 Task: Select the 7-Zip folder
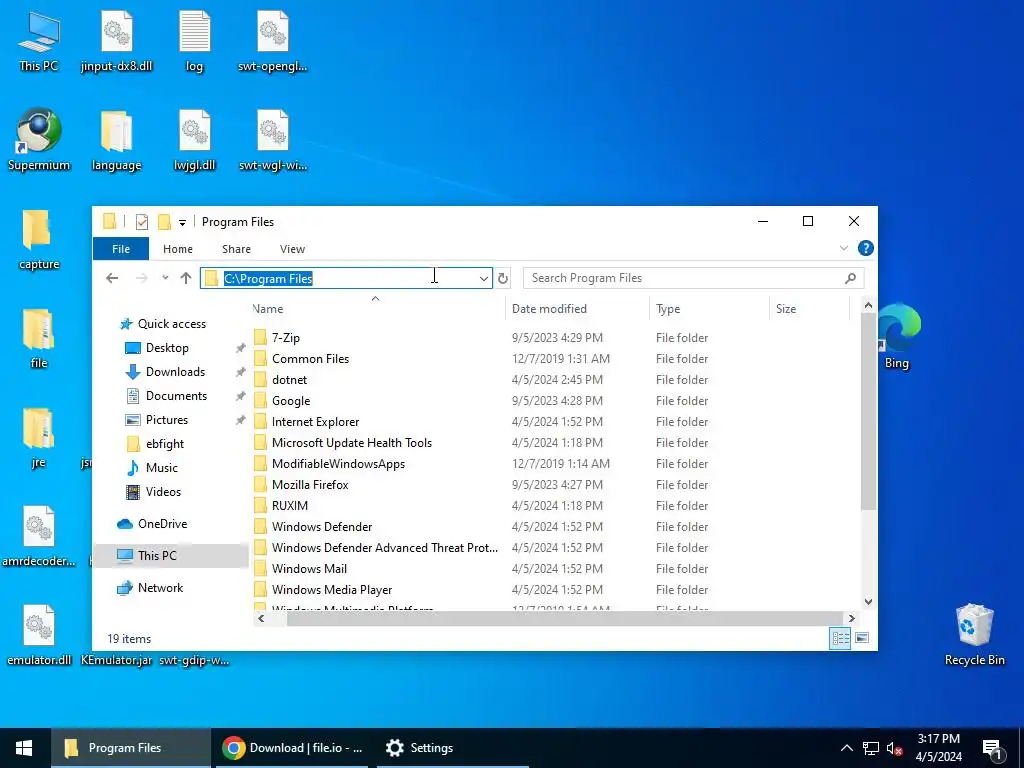click(x=285, y=338)
